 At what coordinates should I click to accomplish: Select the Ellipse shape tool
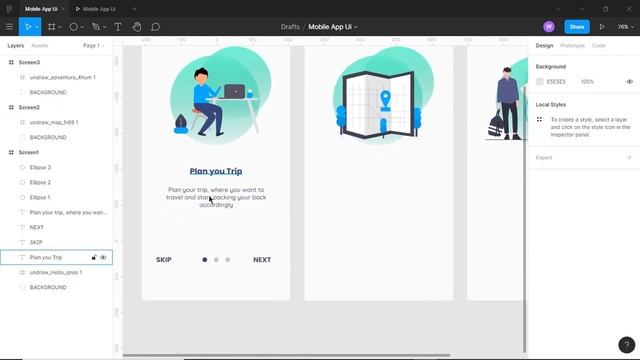[x=73, y=27]
